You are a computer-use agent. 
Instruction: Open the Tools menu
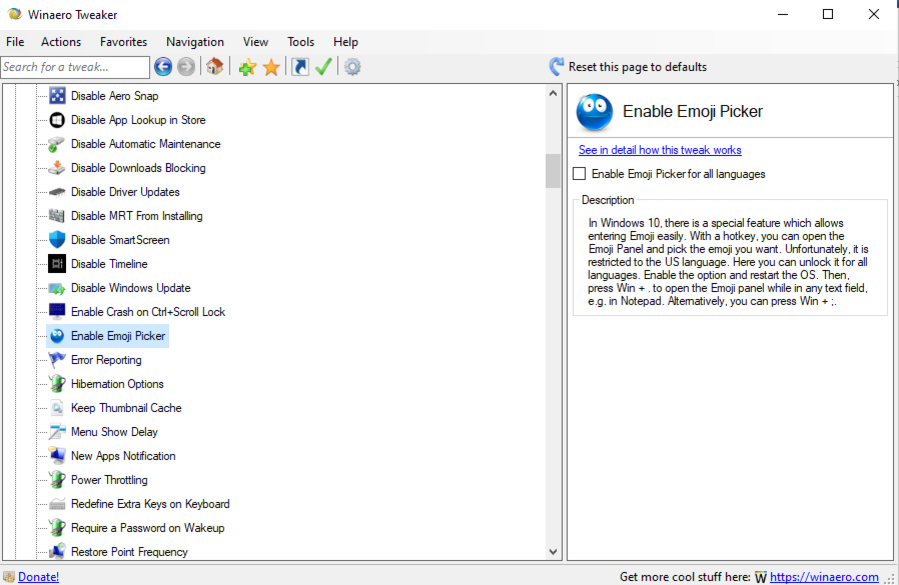click(x=300, y=42)
